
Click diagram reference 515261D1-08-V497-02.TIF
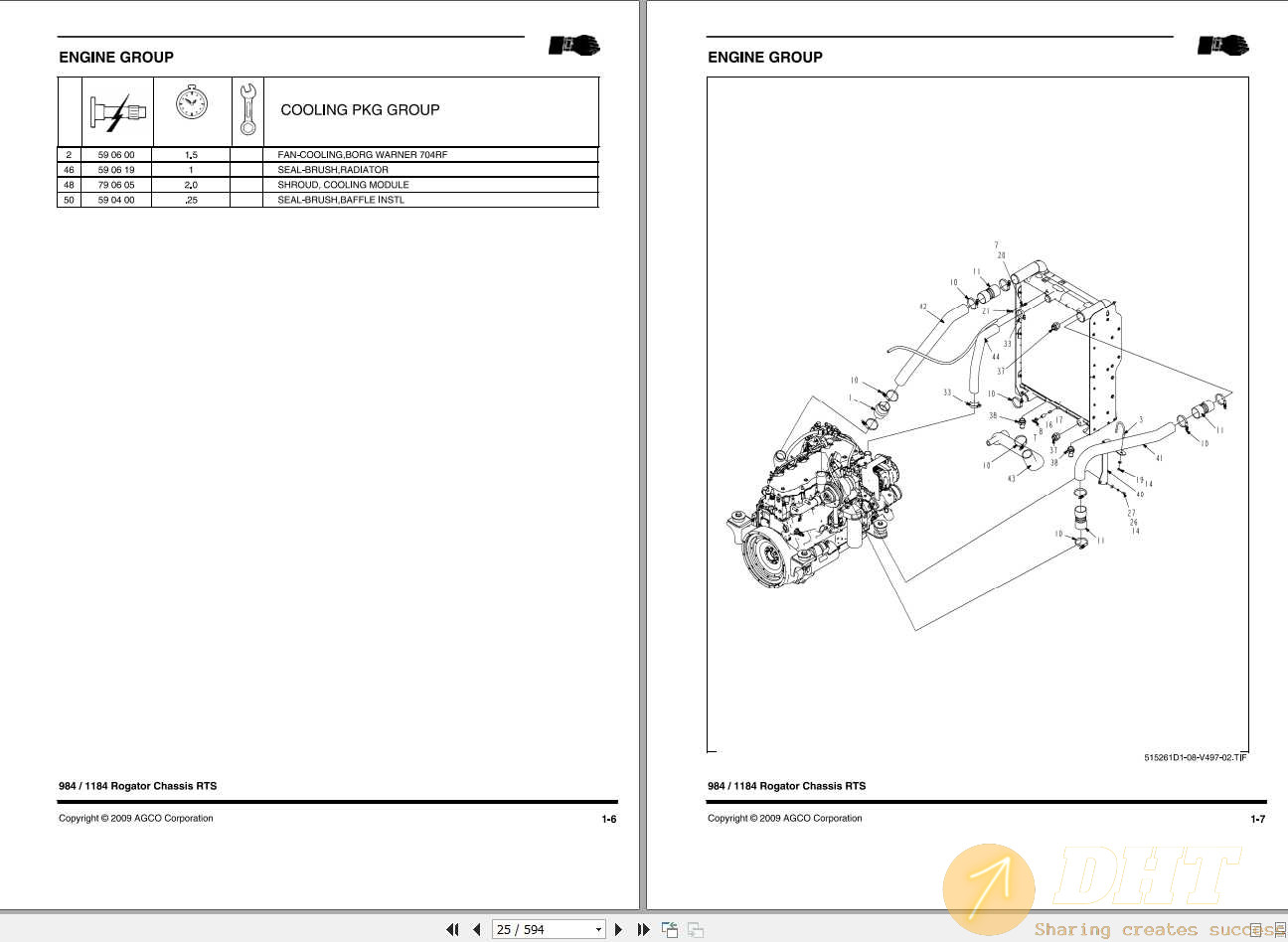(x=1194, y=758)
